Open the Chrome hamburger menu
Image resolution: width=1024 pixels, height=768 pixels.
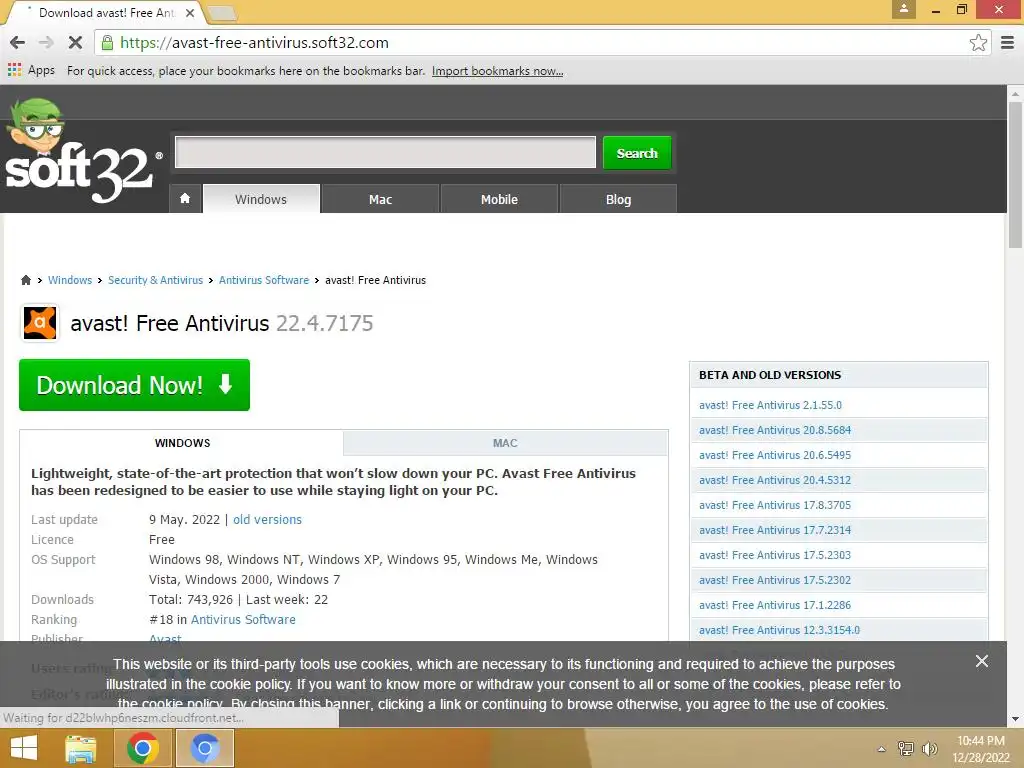(x=1007, y=43)
